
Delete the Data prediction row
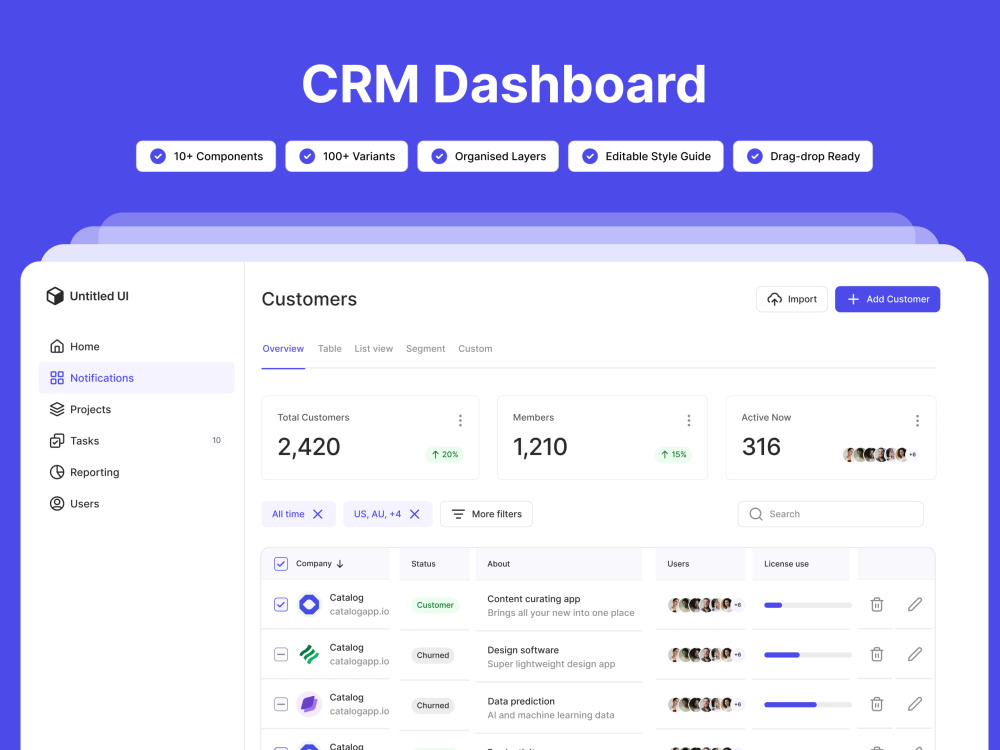(877, 704)
